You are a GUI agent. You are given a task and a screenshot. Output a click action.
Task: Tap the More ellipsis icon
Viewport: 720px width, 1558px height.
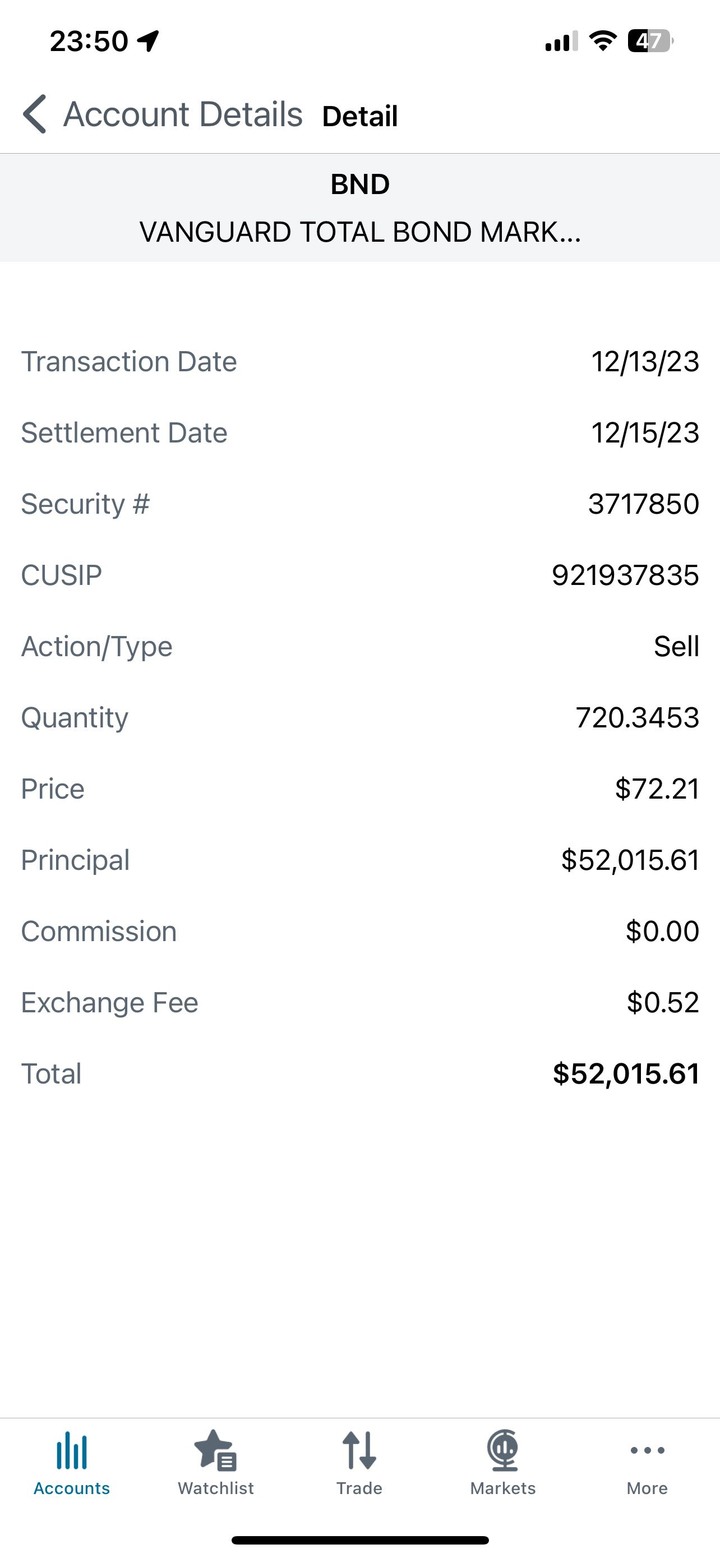[647, 1450]
